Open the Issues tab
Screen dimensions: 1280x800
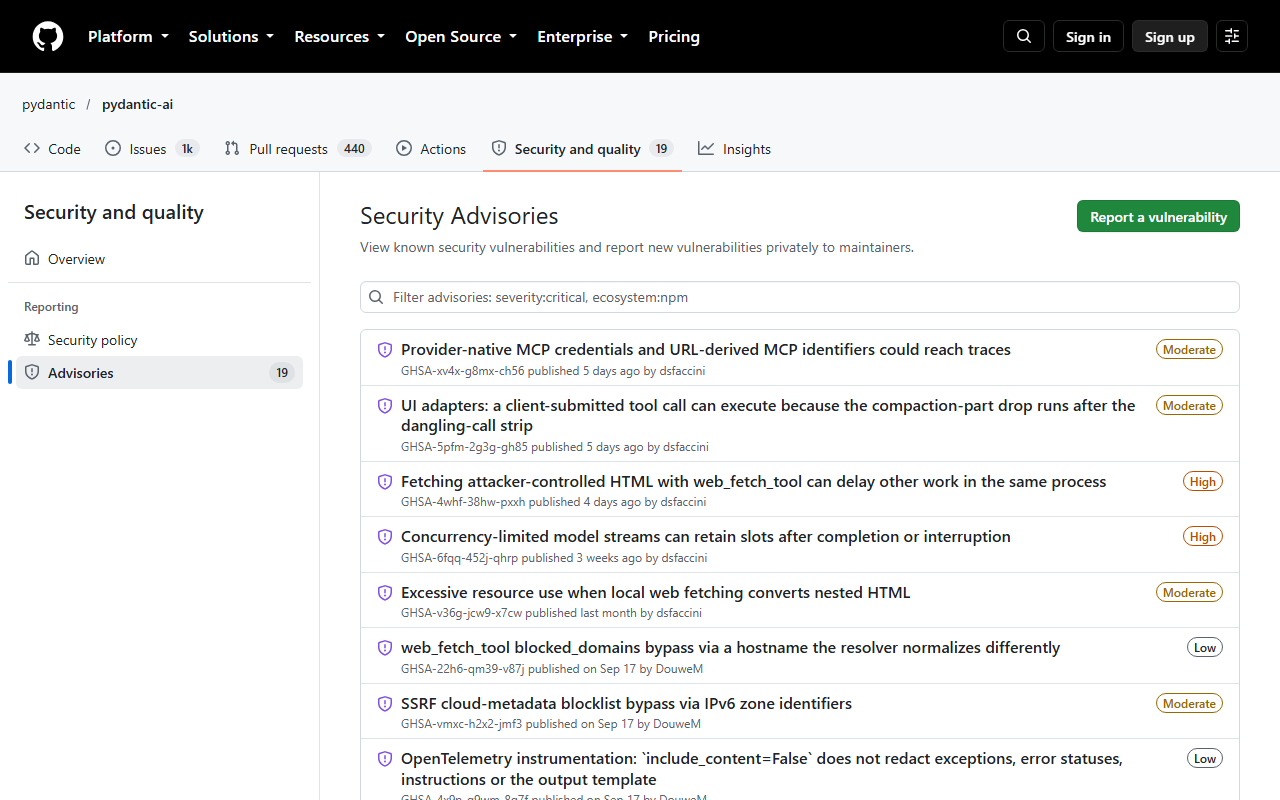pos(152,149)
